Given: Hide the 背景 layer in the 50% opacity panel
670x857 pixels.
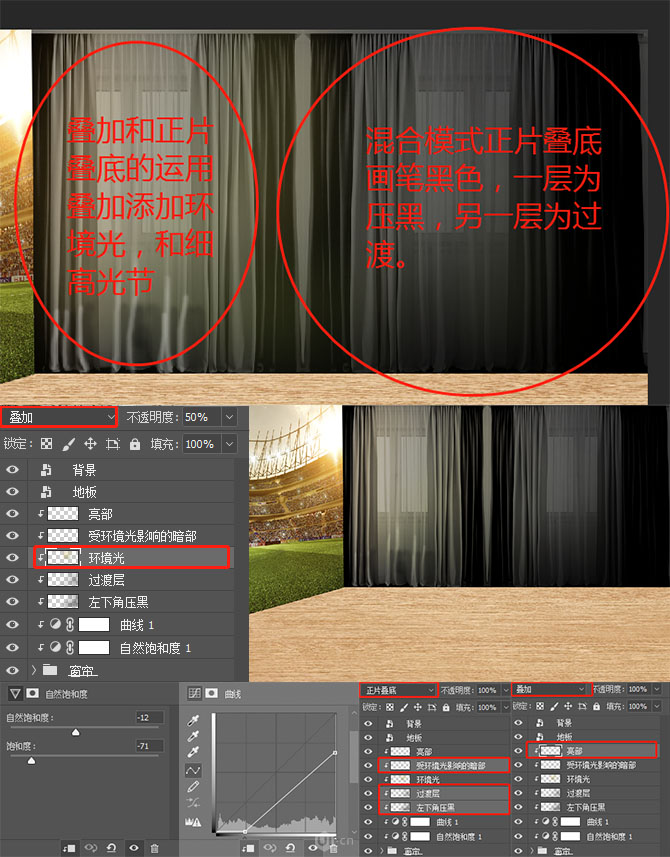Looking at the screenshot, I should 12,469.
